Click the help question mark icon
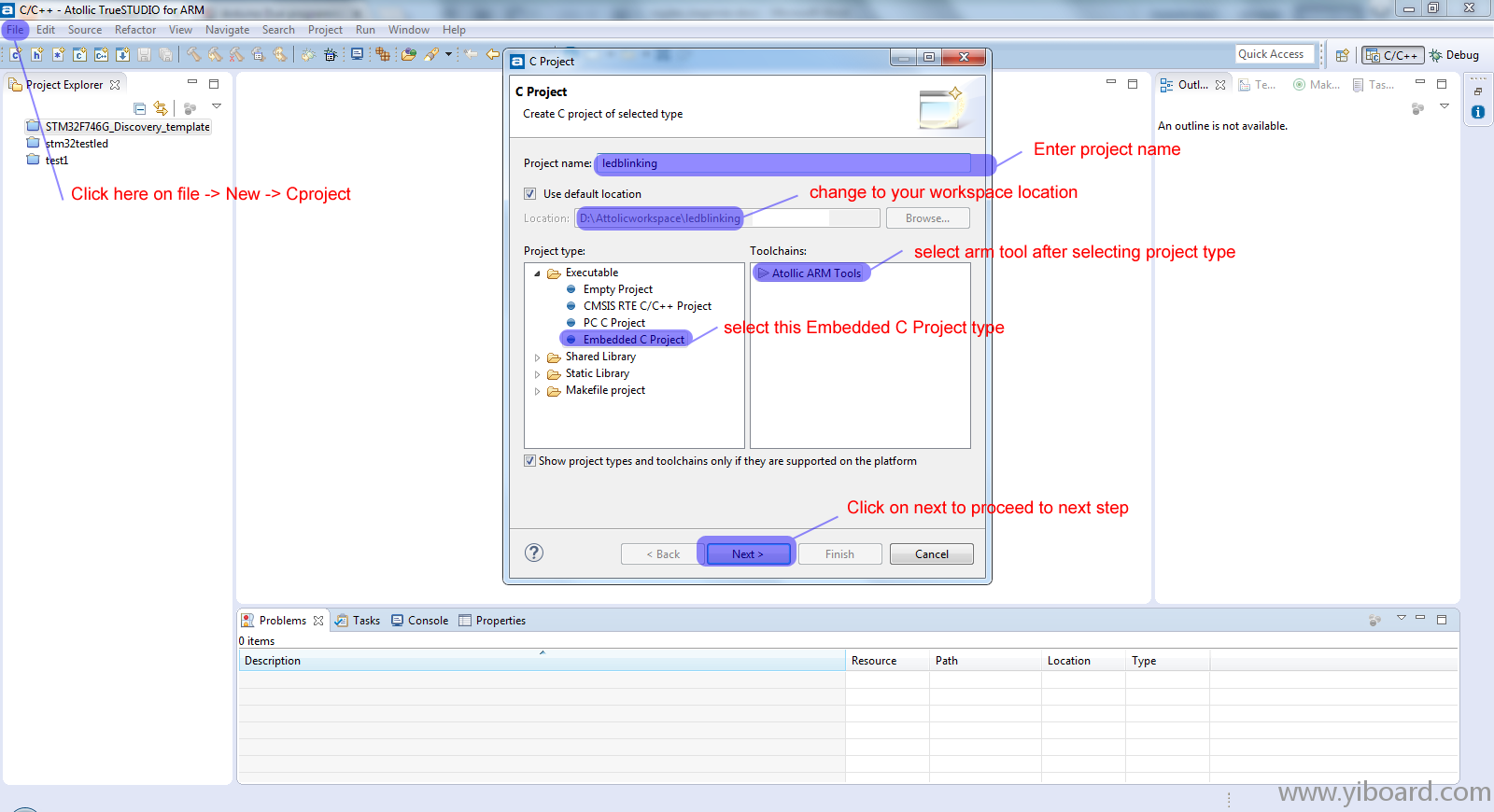The width and height of the screenshot is (1494, 812). pyautogui.click(x=534, y=553)
